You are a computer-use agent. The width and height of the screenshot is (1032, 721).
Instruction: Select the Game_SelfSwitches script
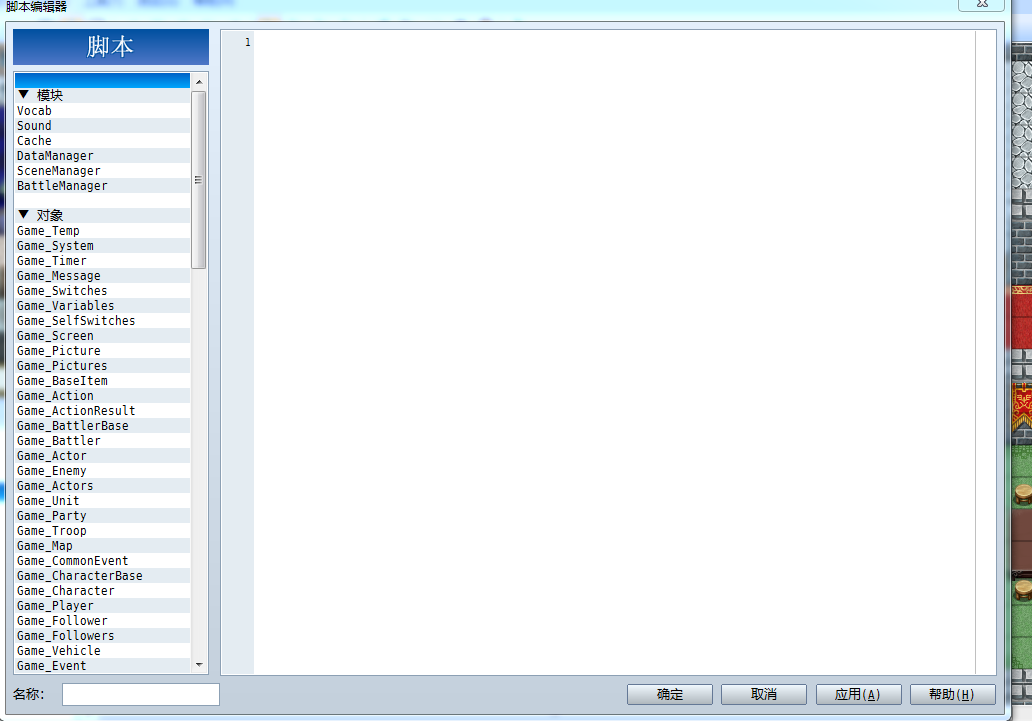pyautogui.click(x=102, y=321)
